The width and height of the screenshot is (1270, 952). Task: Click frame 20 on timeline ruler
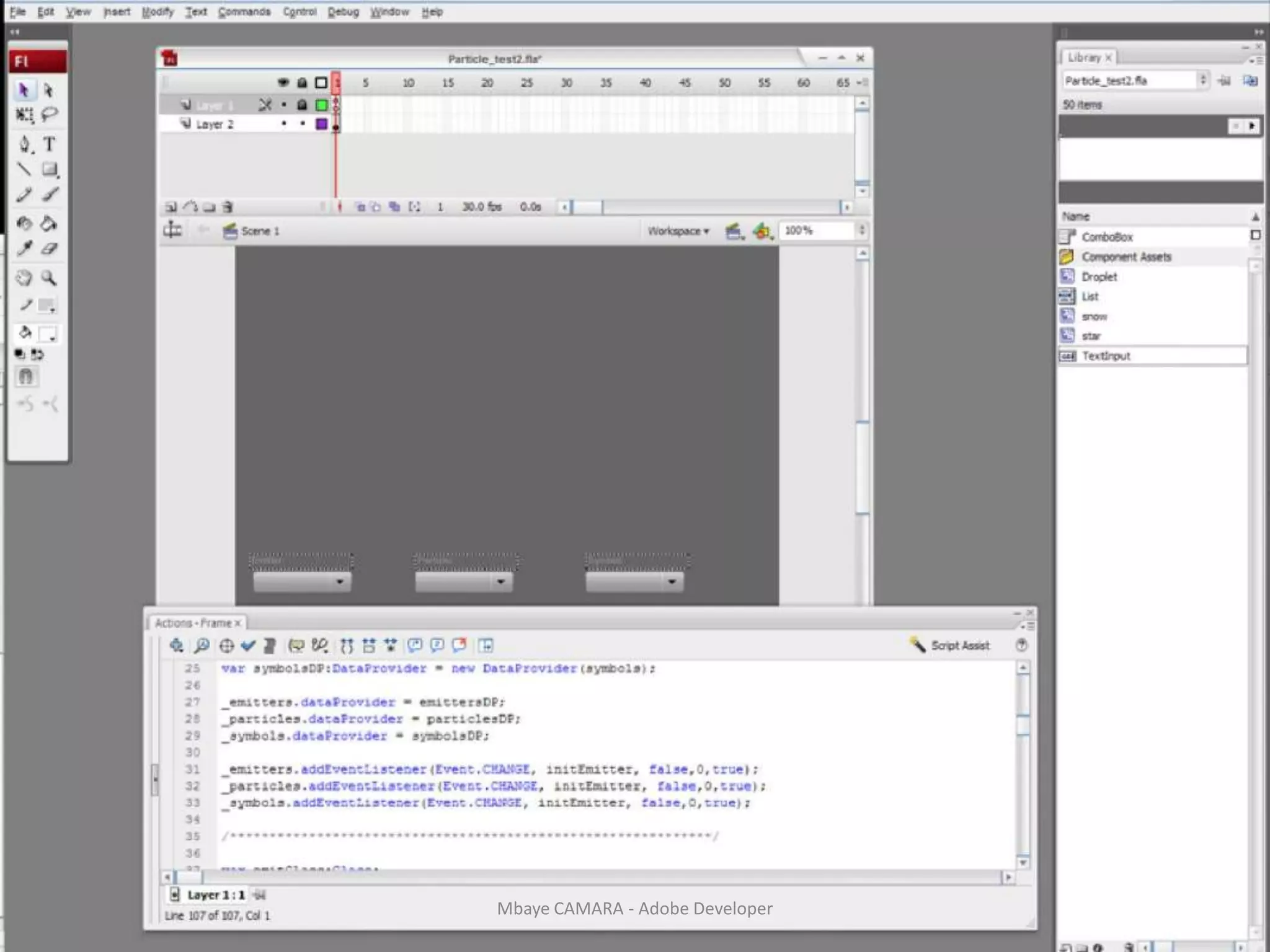click(x=487, y=82)
